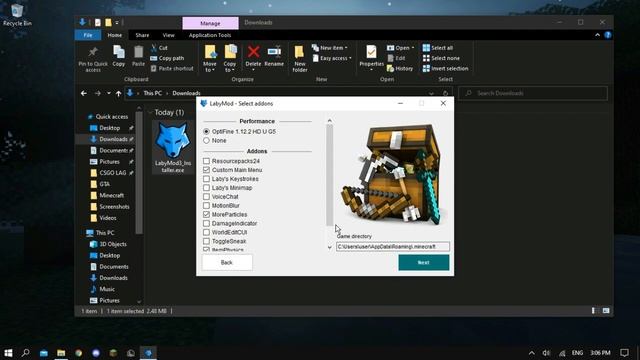Open the File menu tab
640x360 pixels.
coord(88,35)
